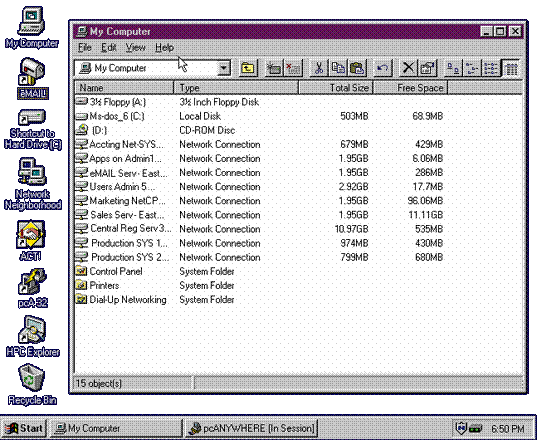
Task: Sort by the Total Size column header
Action: point(336,88)
